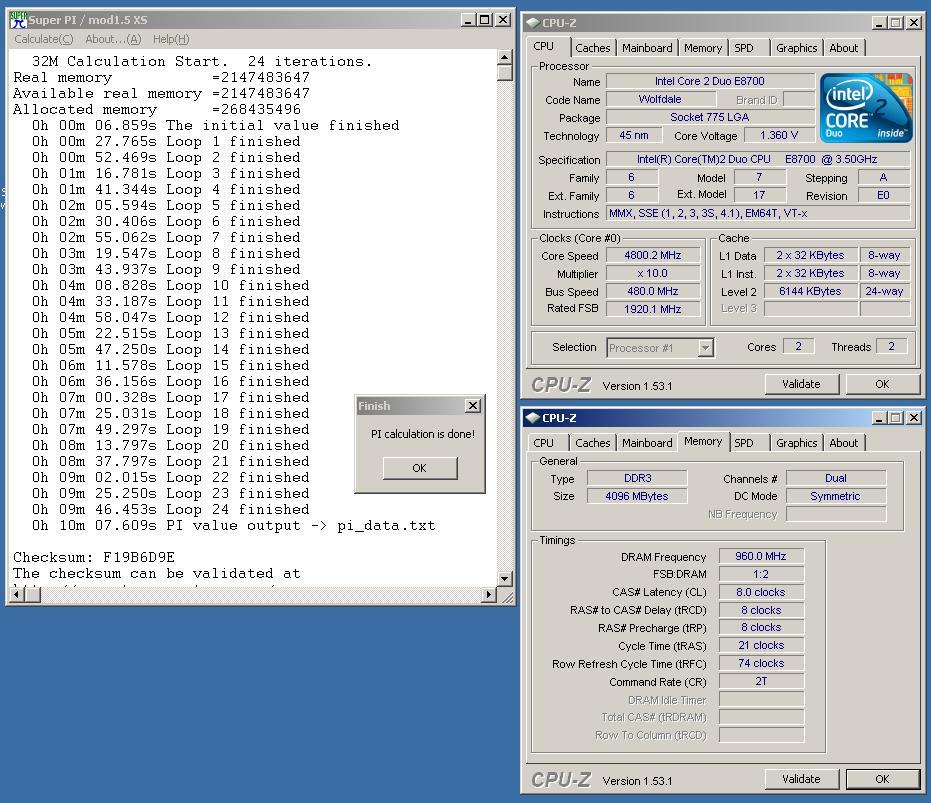Screen dimensions: 931x803
Task: Click the memory Size value '4096 MBytes'
Action: click(x=637, y=496)
